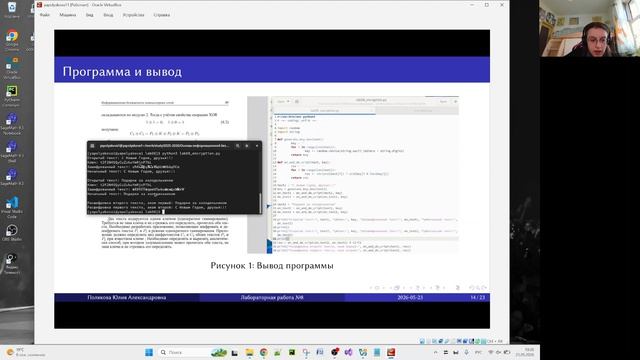Viewport: 640px width, 360px height.
Task: Click the caption Рисунок 1: Вывод программы
Action: point(272,266)
